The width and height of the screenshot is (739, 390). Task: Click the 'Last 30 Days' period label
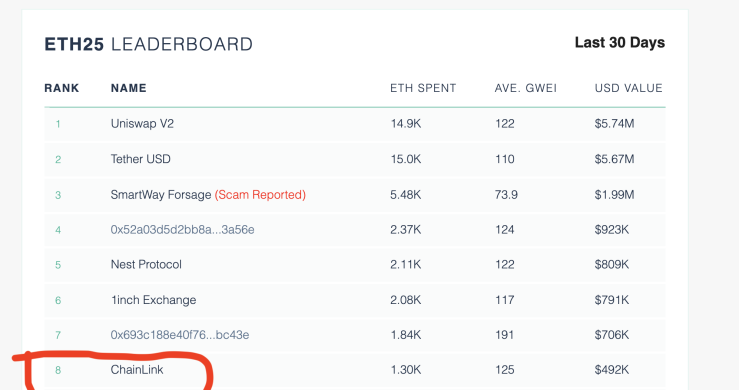(620, 42)
